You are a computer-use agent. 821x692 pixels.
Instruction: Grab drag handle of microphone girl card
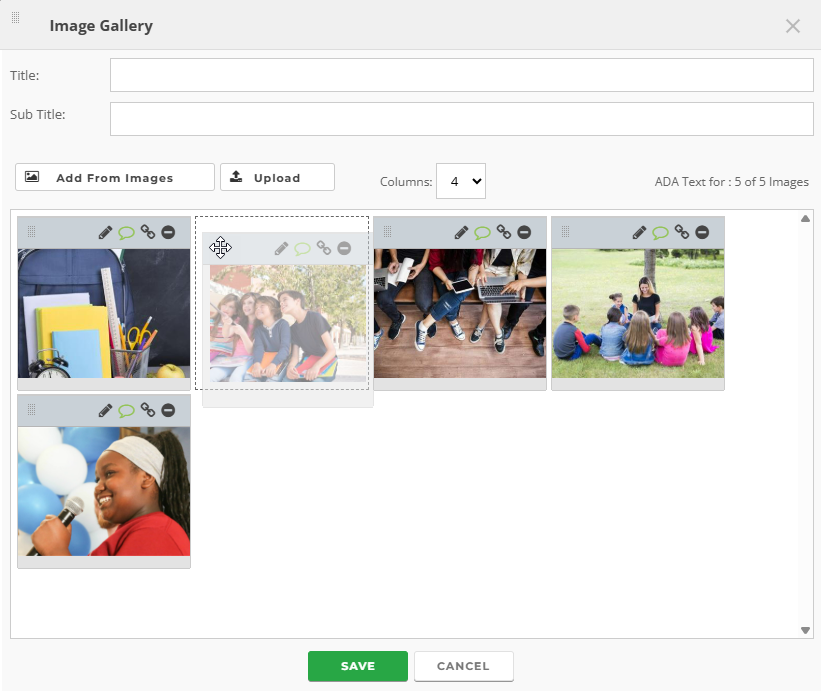[x=31, y=409]
